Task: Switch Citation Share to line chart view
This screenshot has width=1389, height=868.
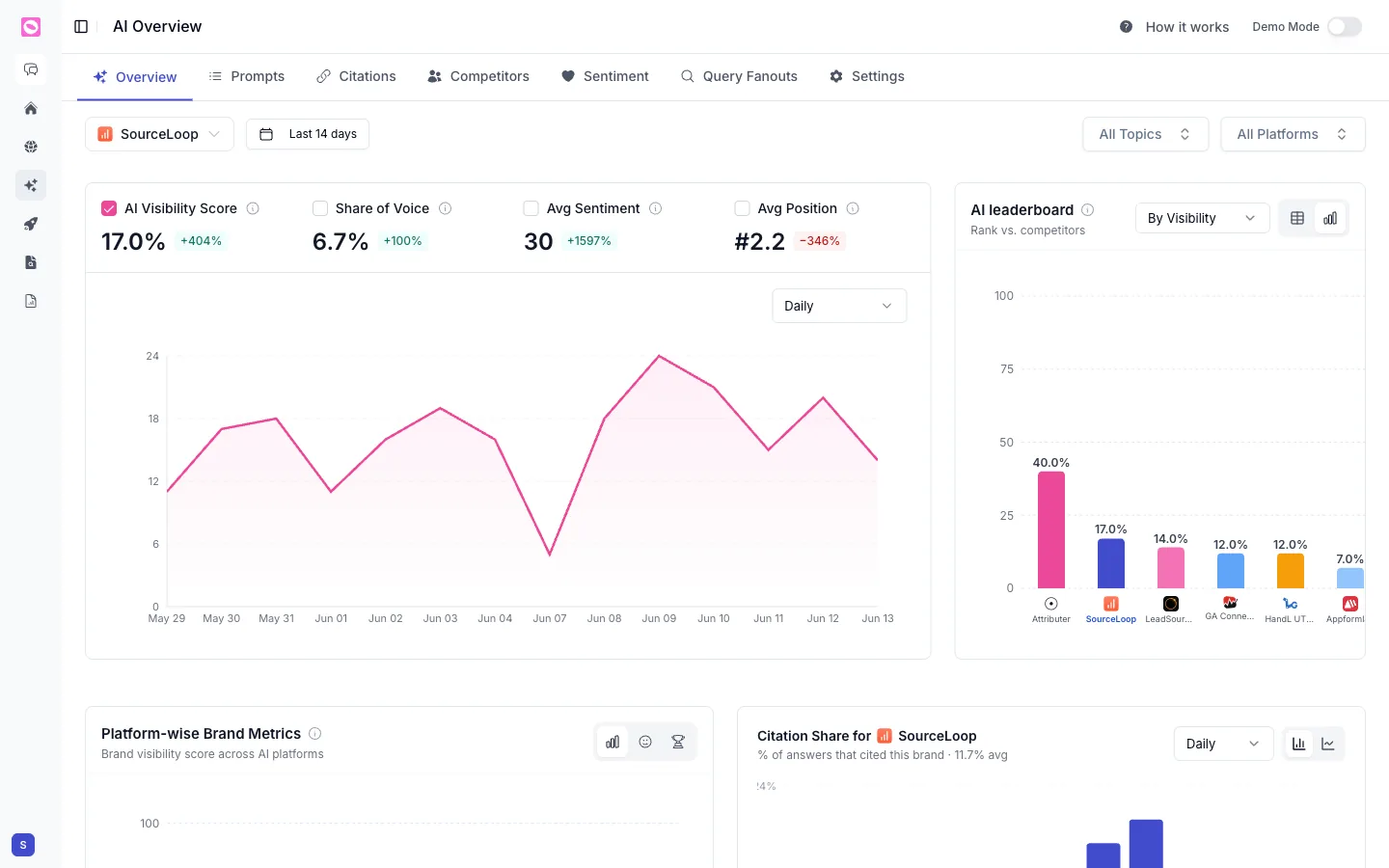Action: point(1328,744)
